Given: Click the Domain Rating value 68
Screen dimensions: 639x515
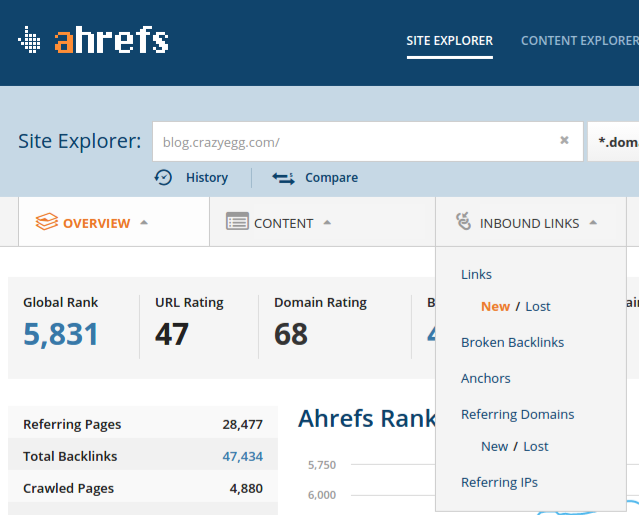Looking at the screenshot, I should click(291, 334).
